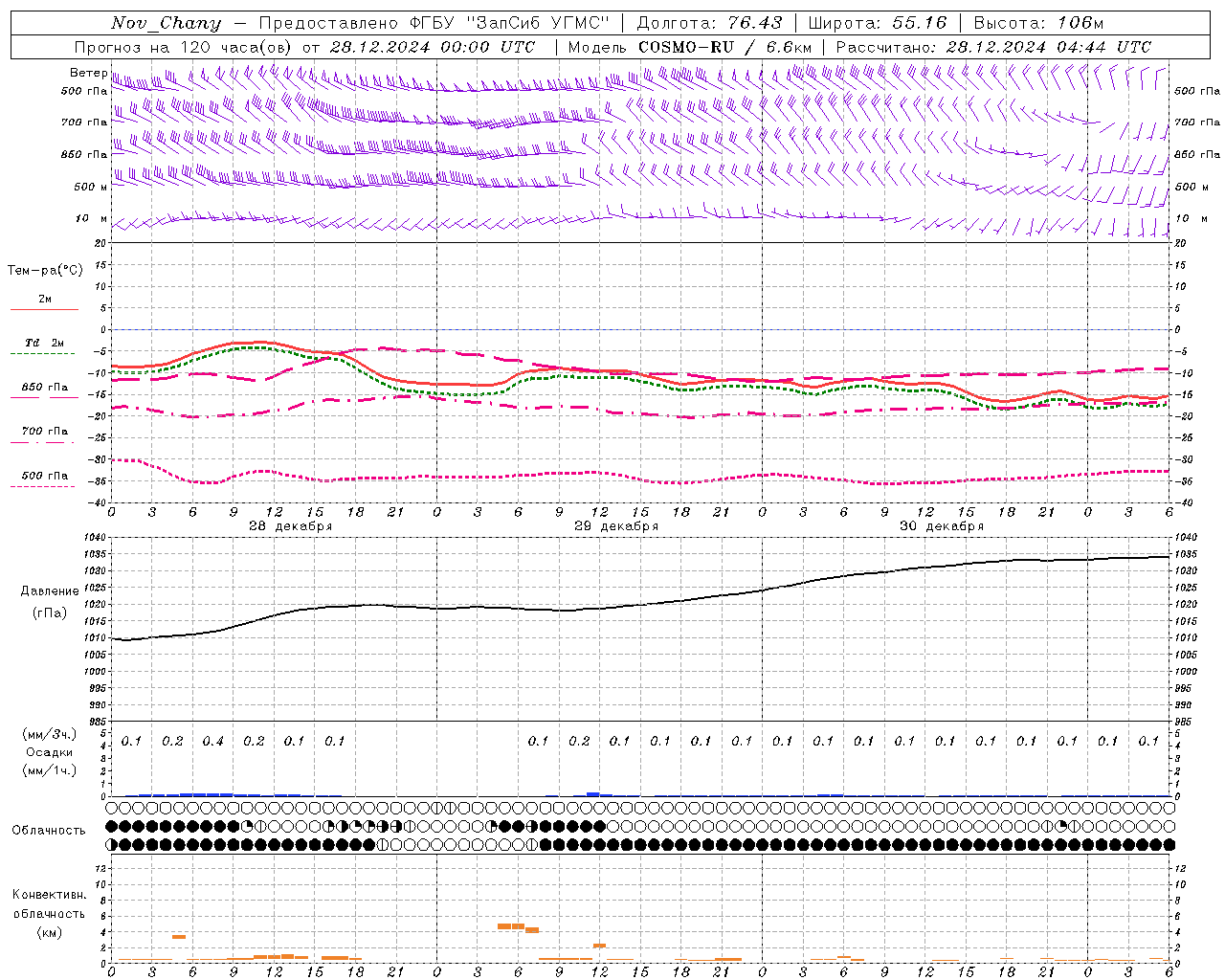Image resolution: width=1225 pixels, height=980 pixels.
Task: Click the "Давление" pressure panel label
Action: point(50,591)
